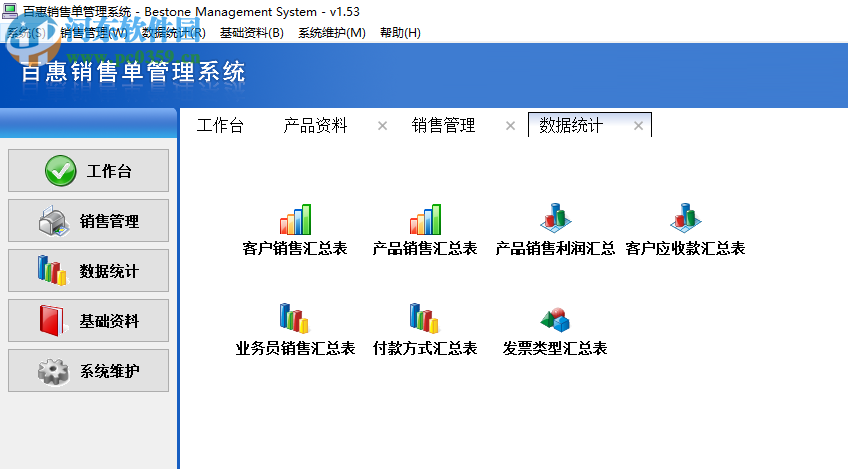
Task: Open the 销售管理(W) menu
Action: (94, 33)
